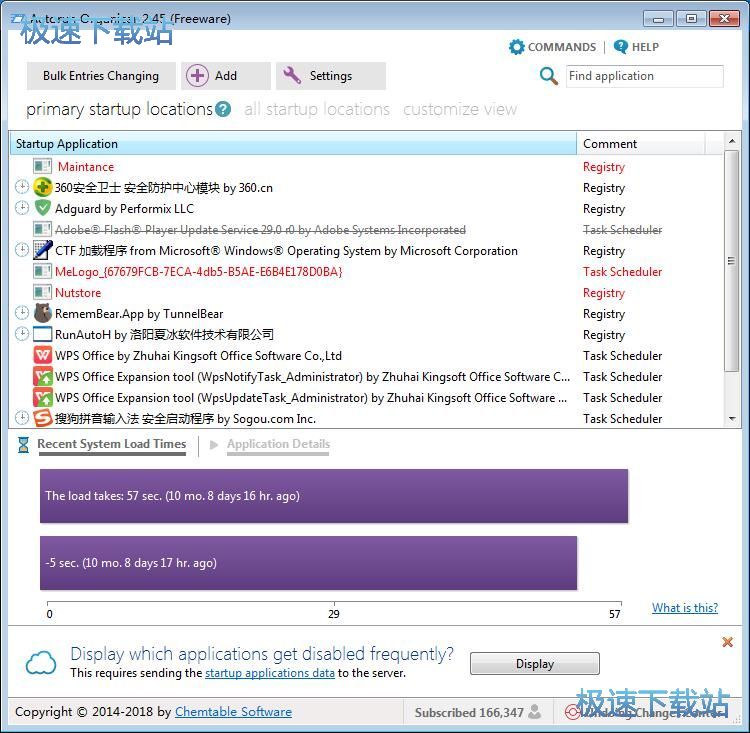Select the -5 sec load time bar

(x=309, y=563)
